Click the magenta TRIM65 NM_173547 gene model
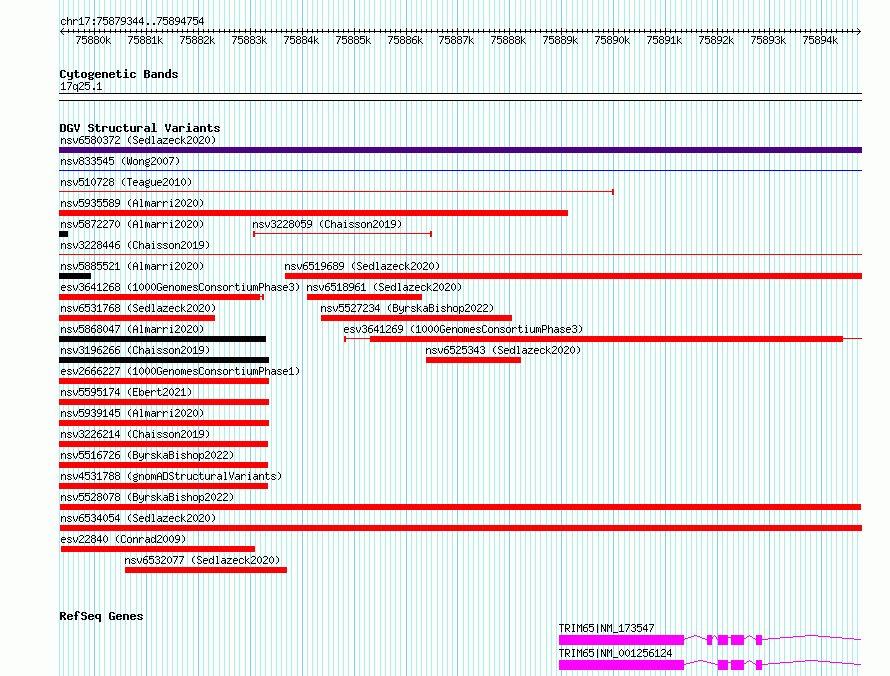The width and height of the screenshot is (890, 676). pyautogui.click(x=710, y=640)
